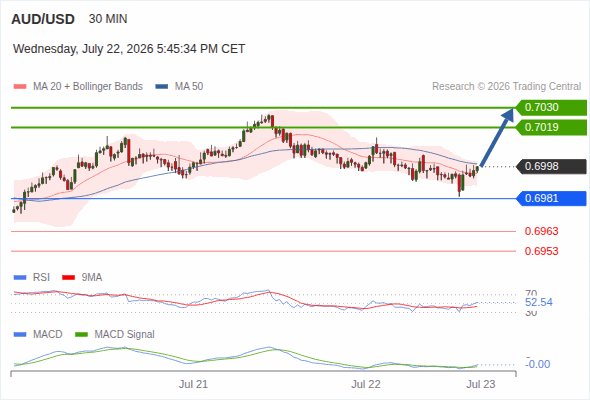Select the 0.6998 current price tag
Screen dimensions: 590x400
[551, 166]
